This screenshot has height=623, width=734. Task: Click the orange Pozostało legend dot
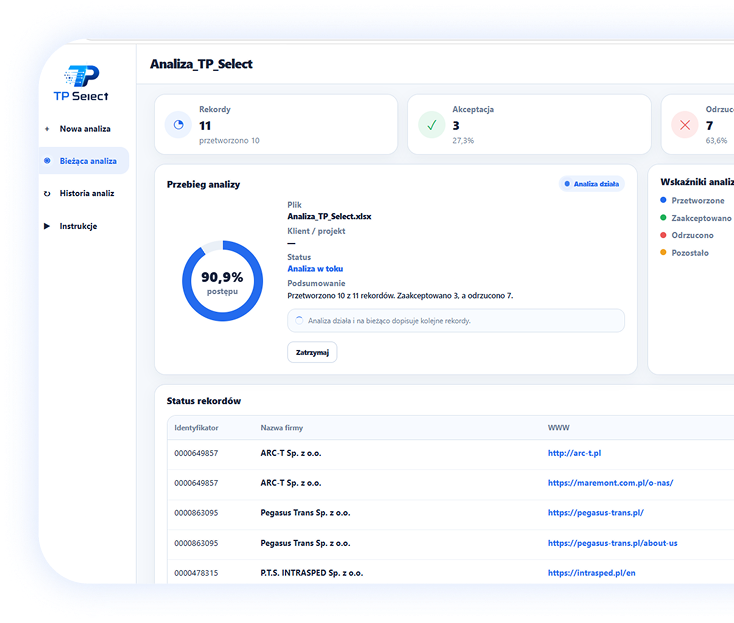point(663,253)
